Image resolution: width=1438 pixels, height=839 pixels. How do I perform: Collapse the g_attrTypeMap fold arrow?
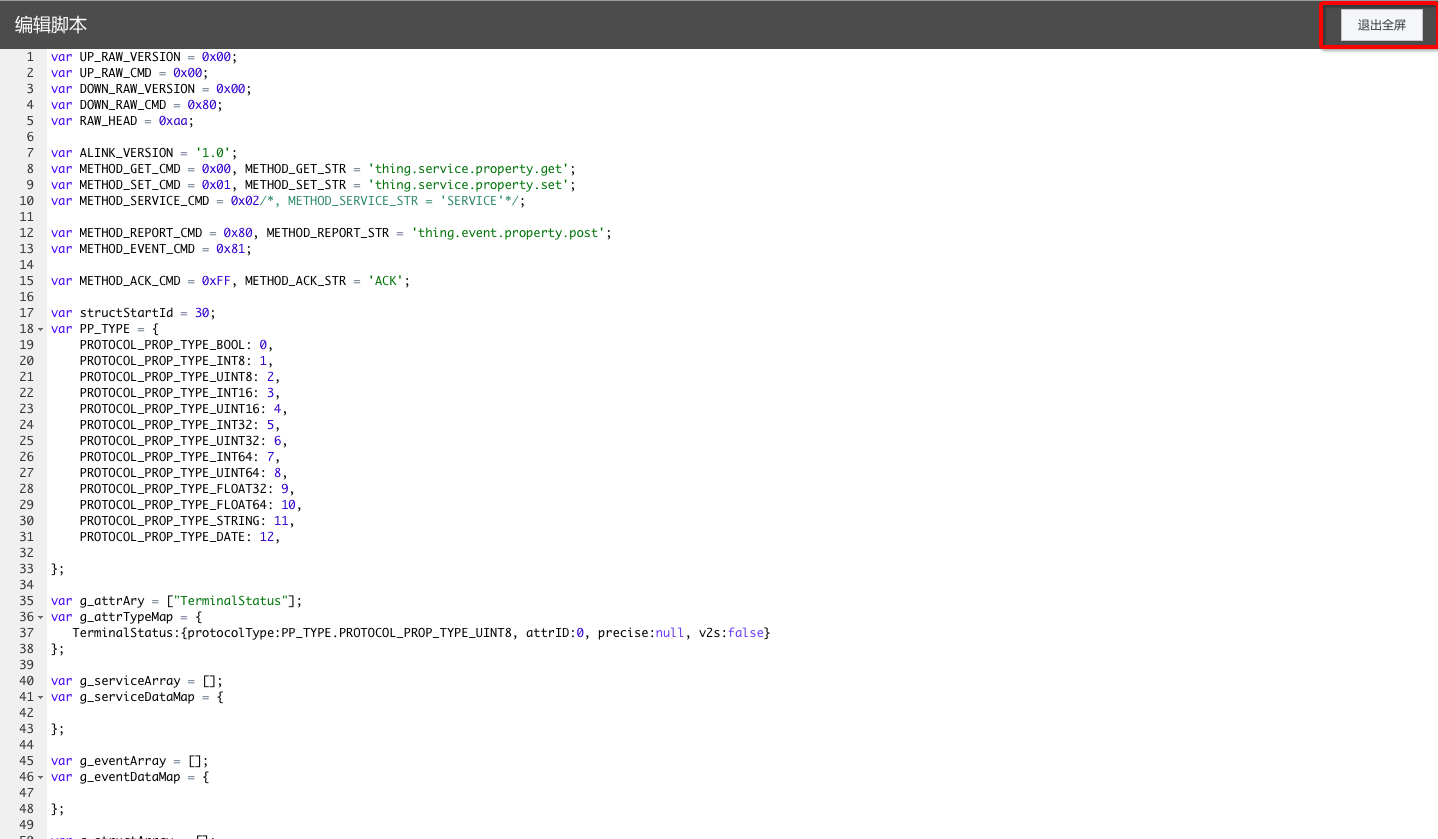point(40,617)
